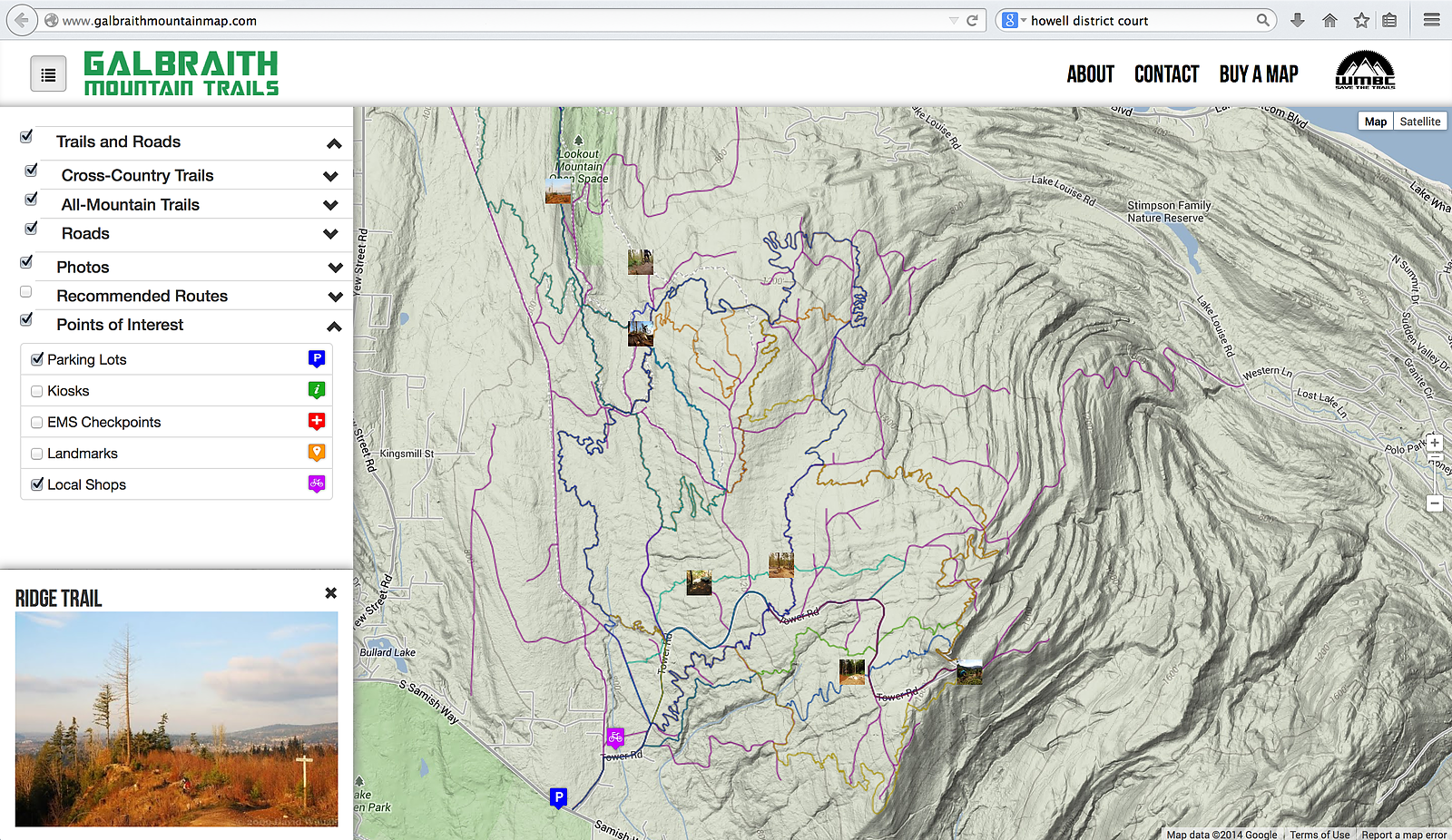1452x840 pixels.
Task: Open photo marker at bottom right on Tower Rd
Action: [969, 672]
